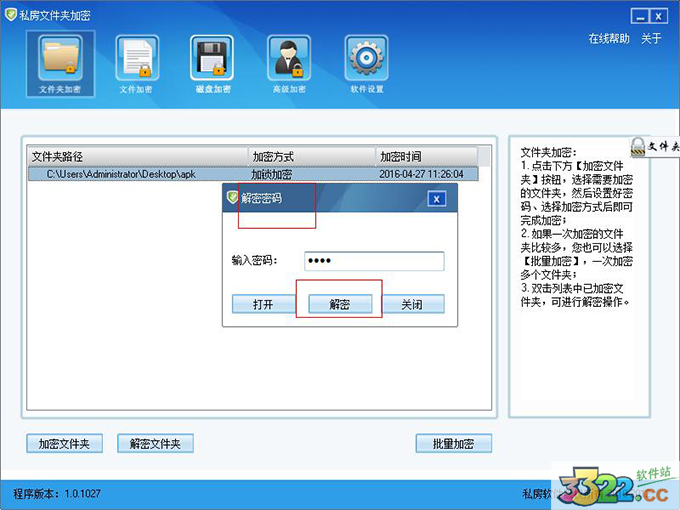The image size is (680, 510).
Task: Click the shield icon in 解密密码 title
Action: click(233, 198)
